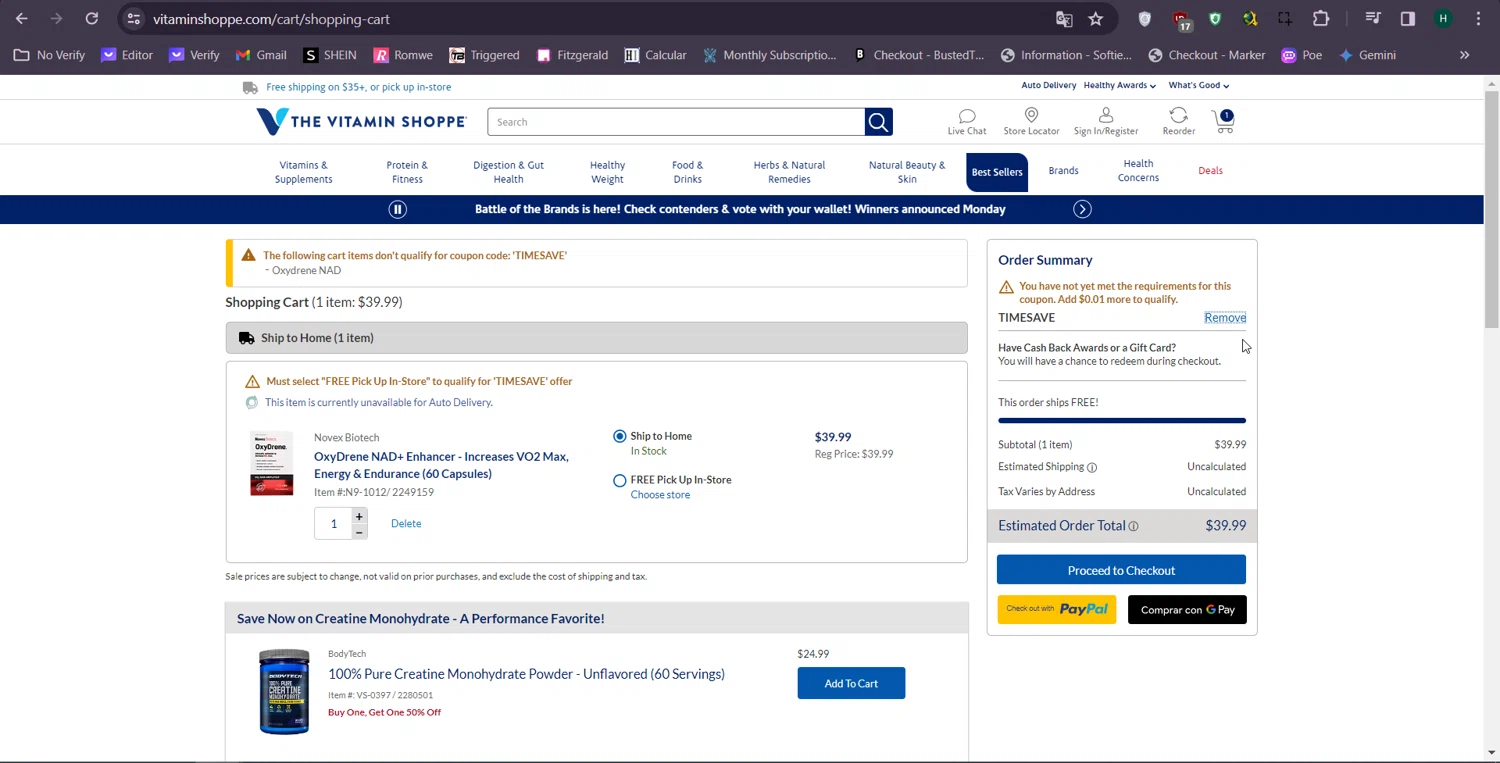Open Estimated Order Total info icon
Viewport: 1500px width, 763px height.
click(1133, 526)
